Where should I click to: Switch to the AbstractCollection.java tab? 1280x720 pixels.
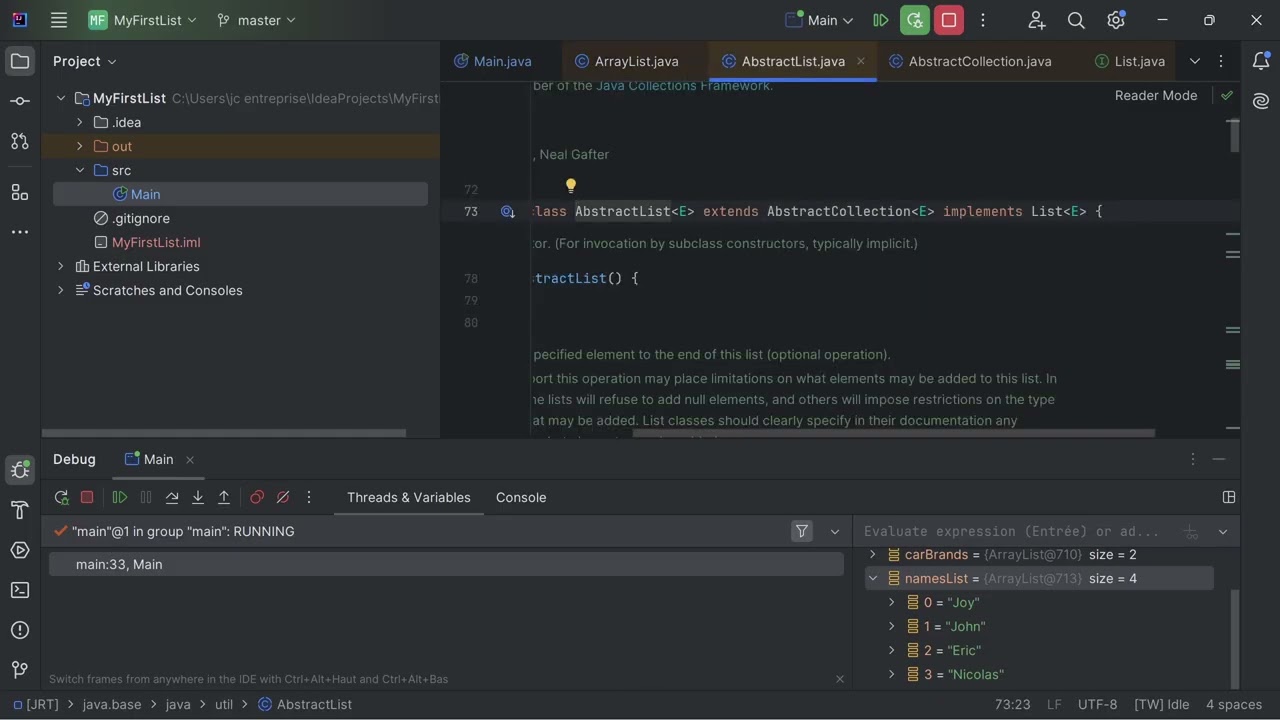(x=970, y=61)
